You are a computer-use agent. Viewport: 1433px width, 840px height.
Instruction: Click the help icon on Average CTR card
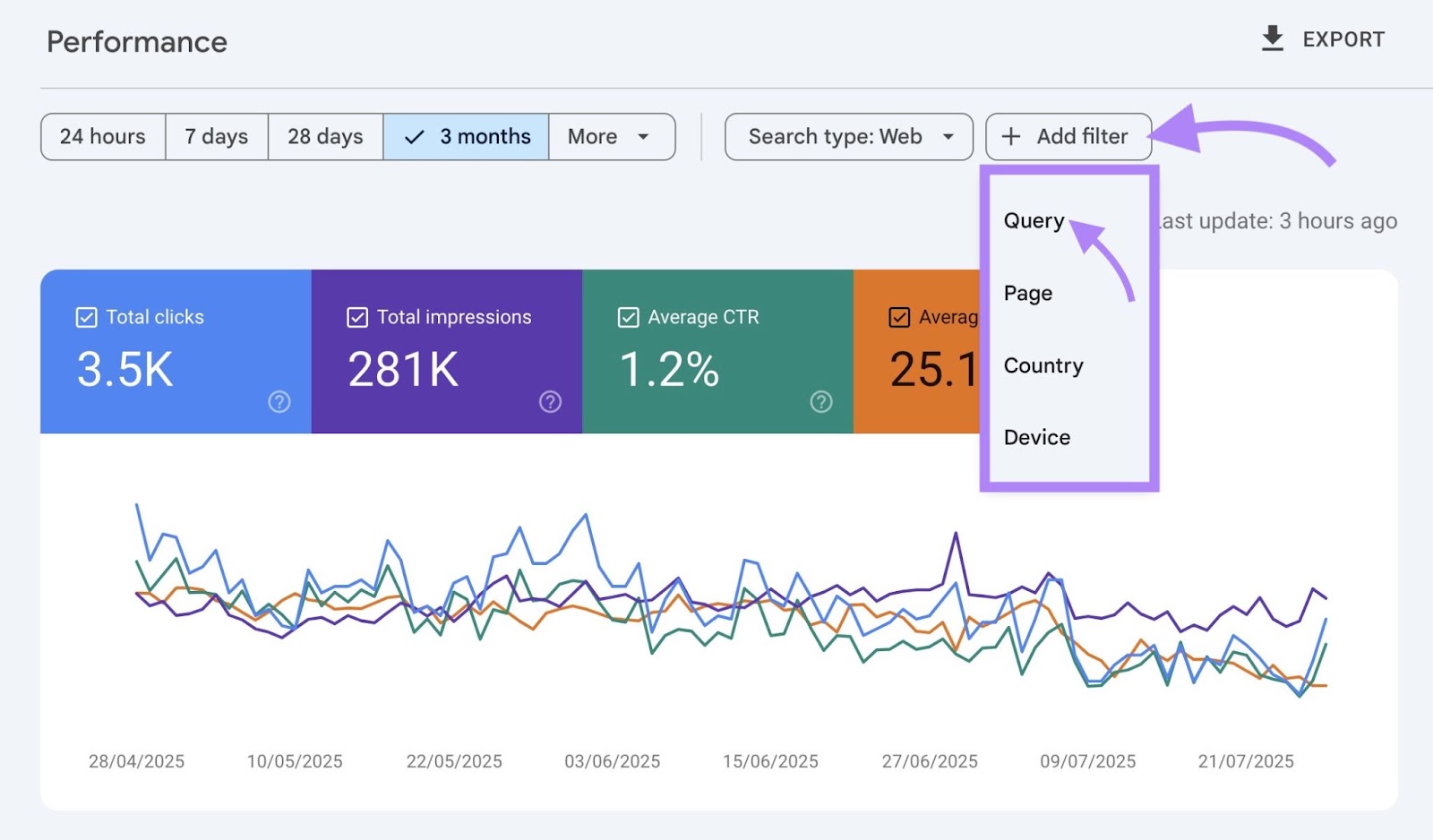pyautogui.click(x=821, y=402)
